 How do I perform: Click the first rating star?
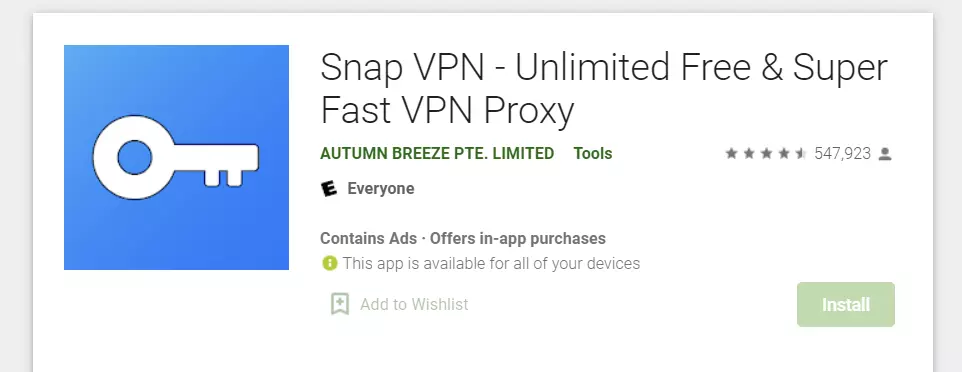(x=731, y=153)
